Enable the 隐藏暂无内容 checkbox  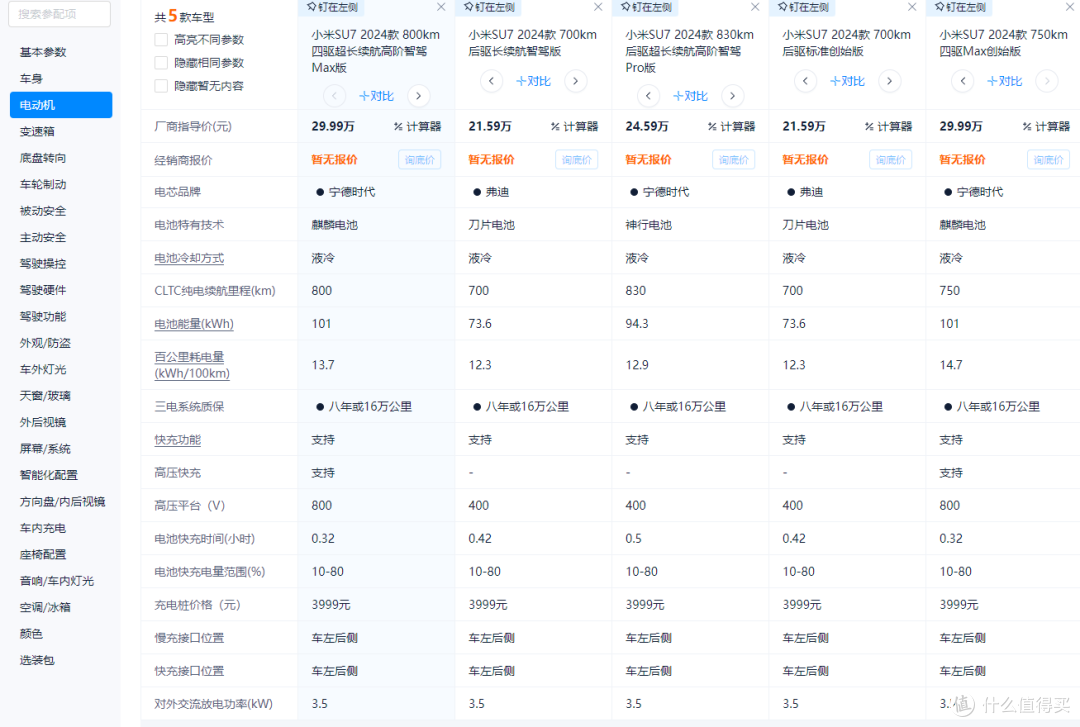click(161, 85)
